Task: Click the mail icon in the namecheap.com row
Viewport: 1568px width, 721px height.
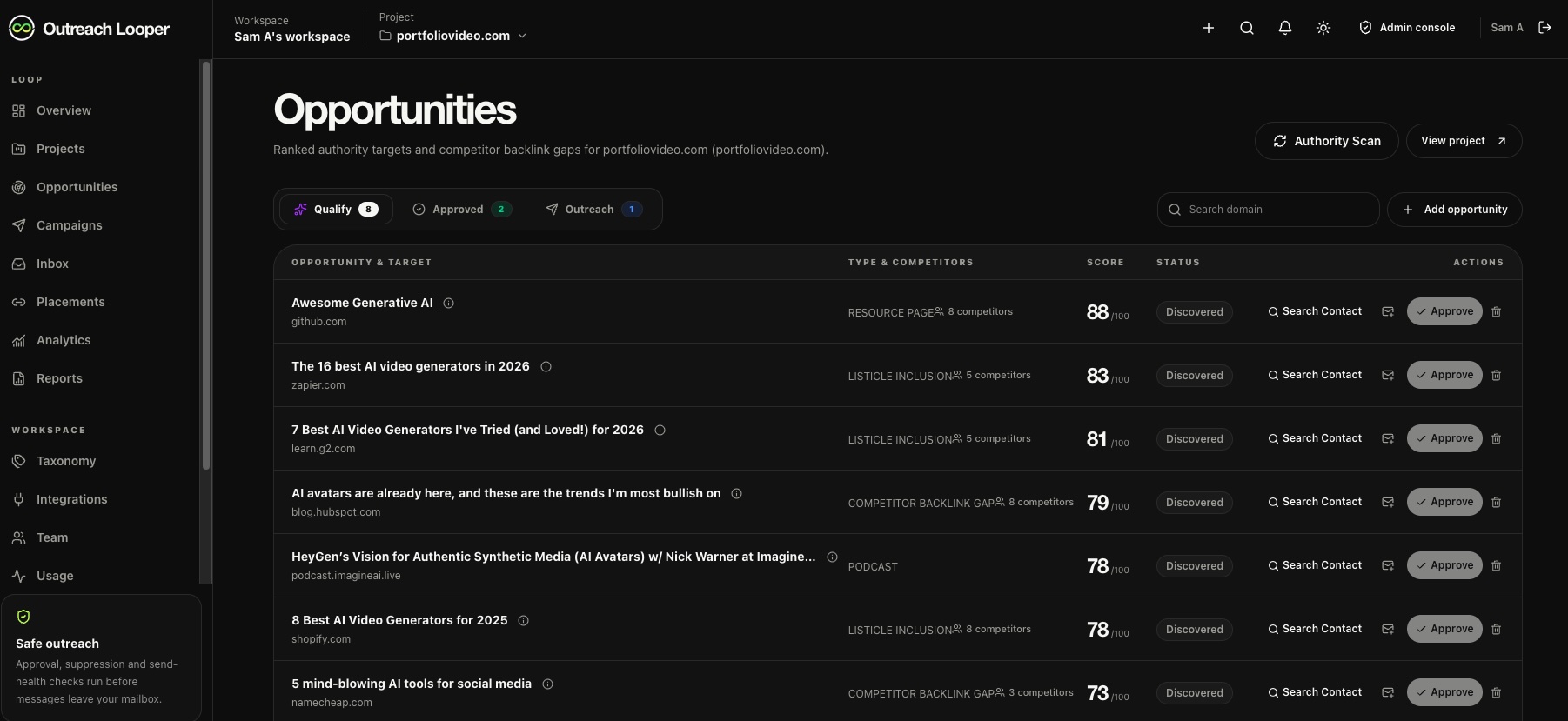Action: point(1388,692)
